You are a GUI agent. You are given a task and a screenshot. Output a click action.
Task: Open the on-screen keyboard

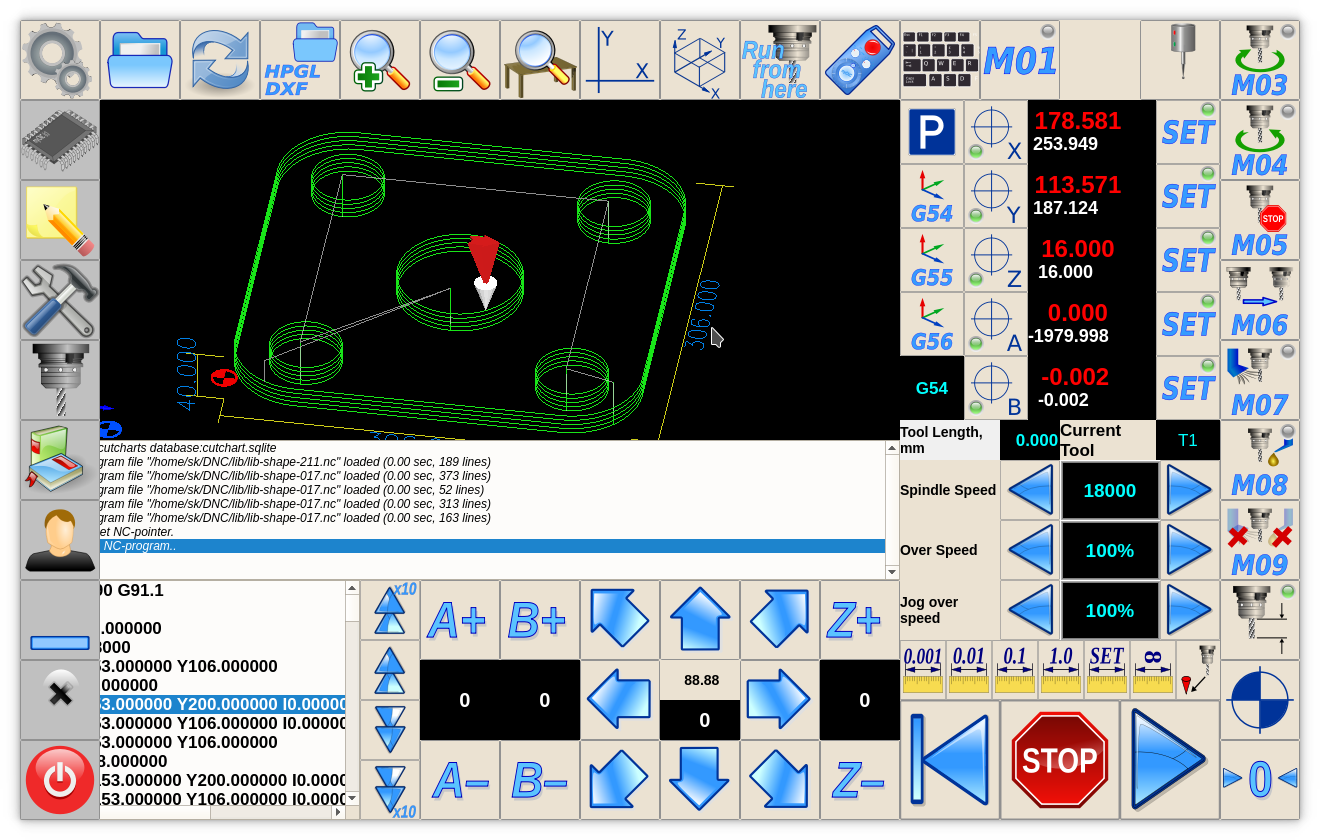[x=940, y=60]
